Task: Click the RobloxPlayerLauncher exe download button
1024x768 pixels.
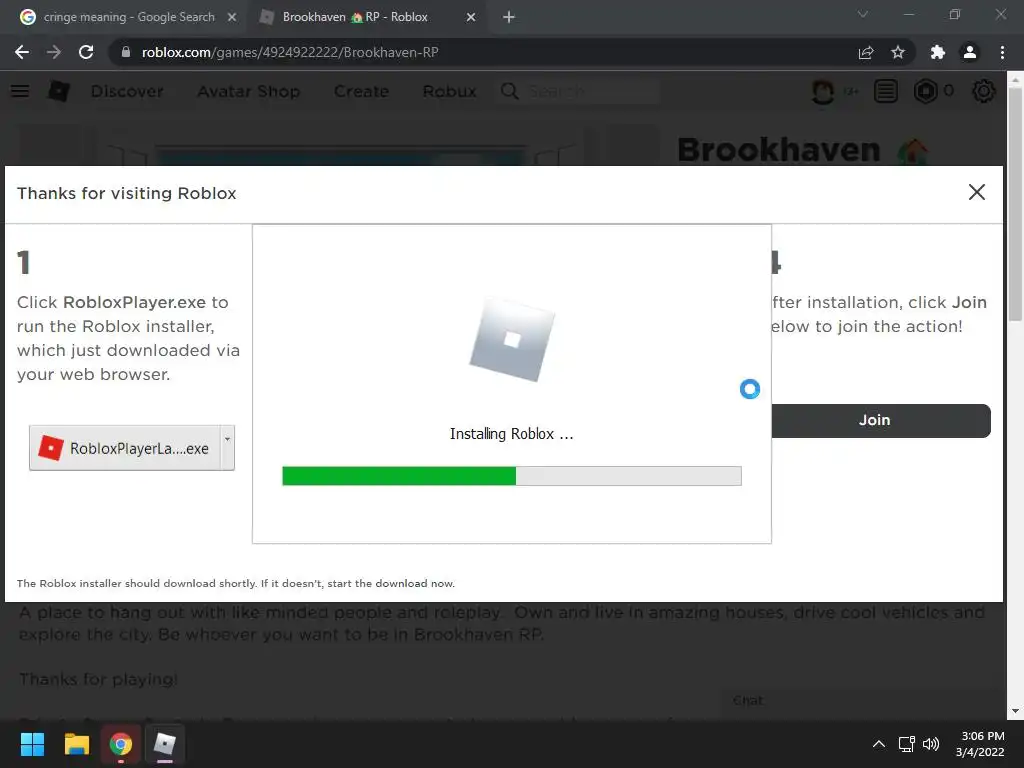Action: [x=125, y=448]
